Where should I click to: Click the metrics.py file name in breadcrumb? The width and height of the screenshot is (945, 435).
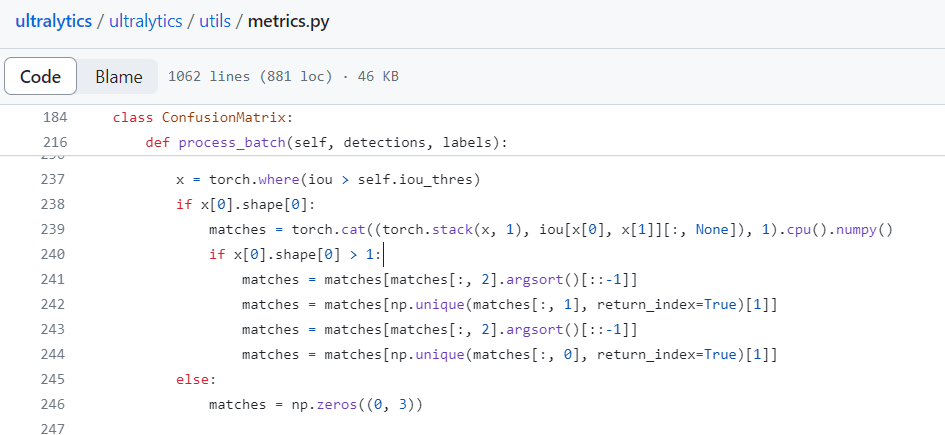[289, 21]
